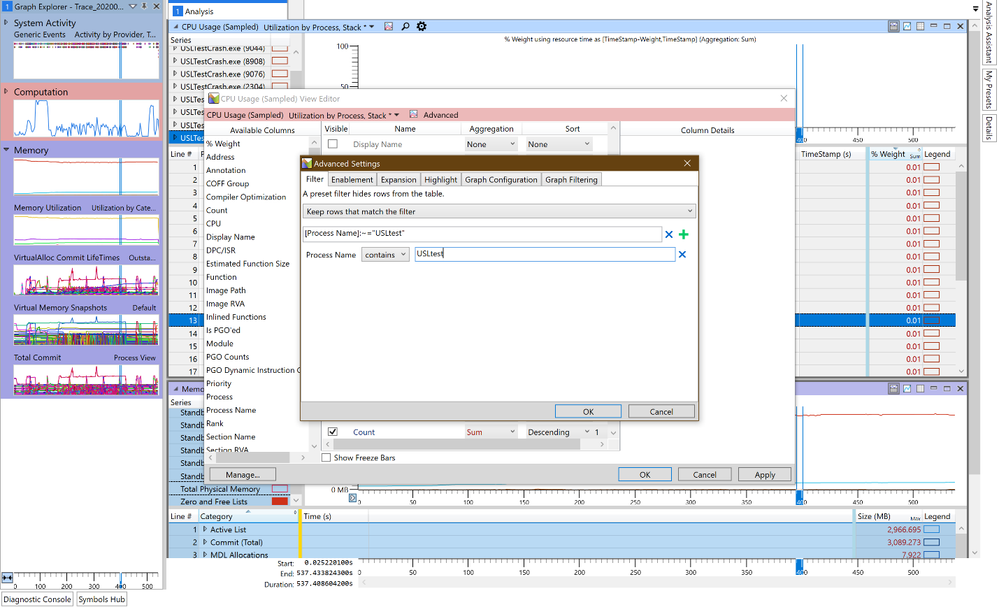
Task: Switch CPU Usage panel to graph only view
Action: (x=907, y=26)
